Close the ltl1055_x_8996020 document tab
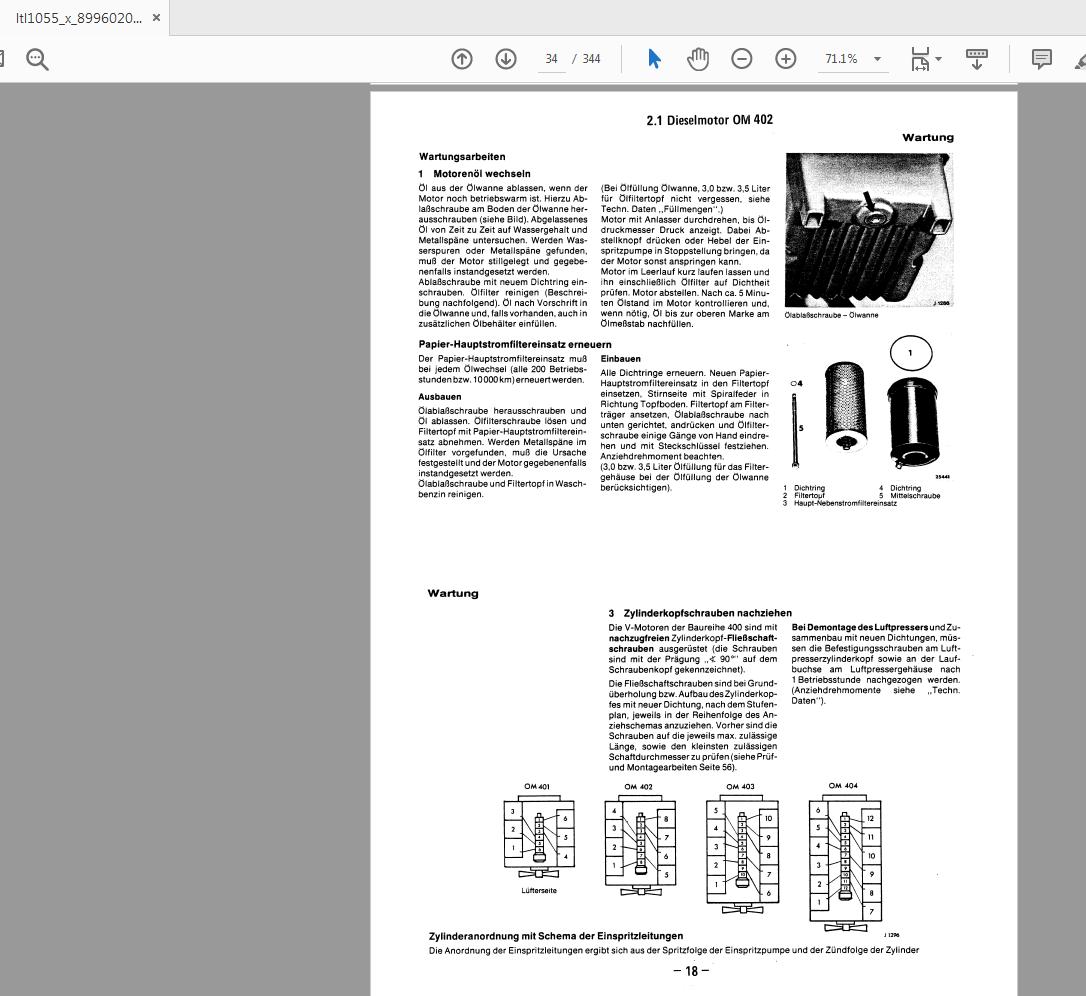The image size is (1086, 996). [x=157, y=18]
